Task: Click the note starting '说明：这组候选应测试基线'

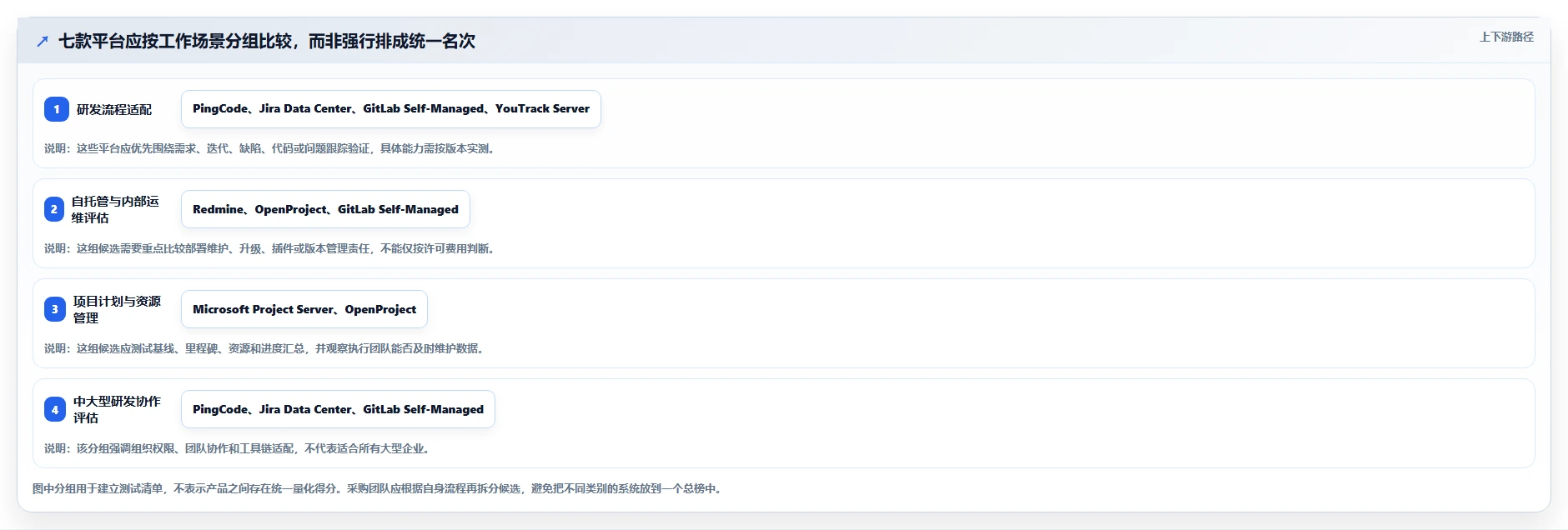Action: coord(266,348)
